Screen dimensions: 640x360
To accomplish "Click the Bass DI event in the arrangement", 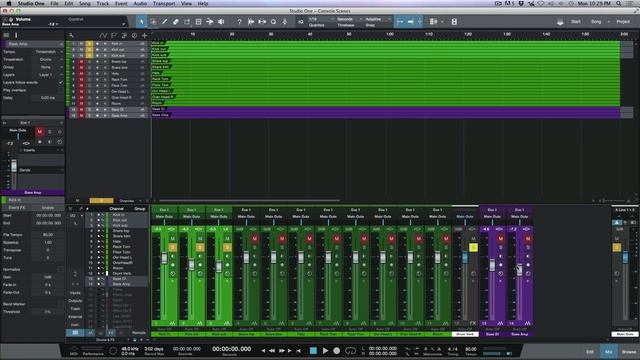I will 386,109.
